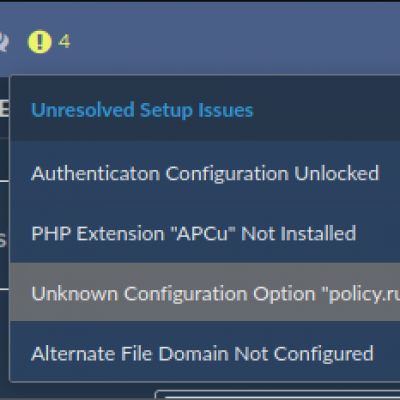Choose the APCu extension issue row

[205, 233]
